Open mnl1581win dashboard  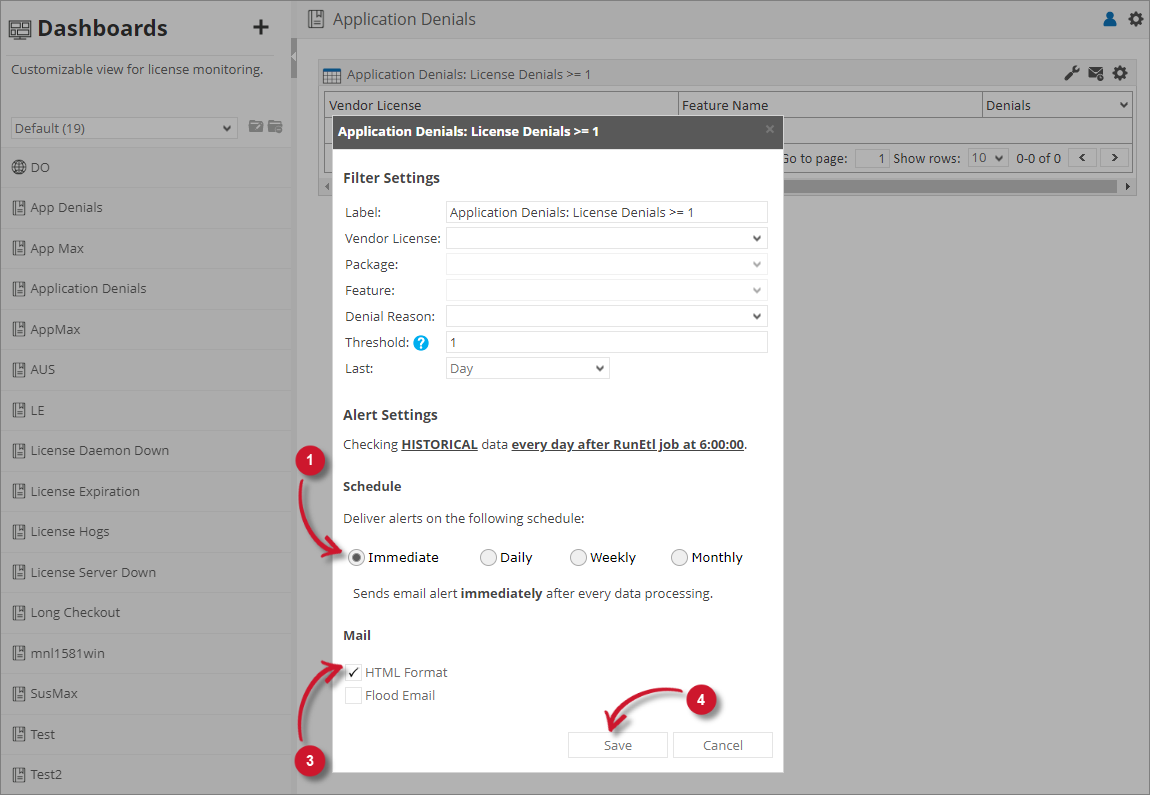coord(146,653)
